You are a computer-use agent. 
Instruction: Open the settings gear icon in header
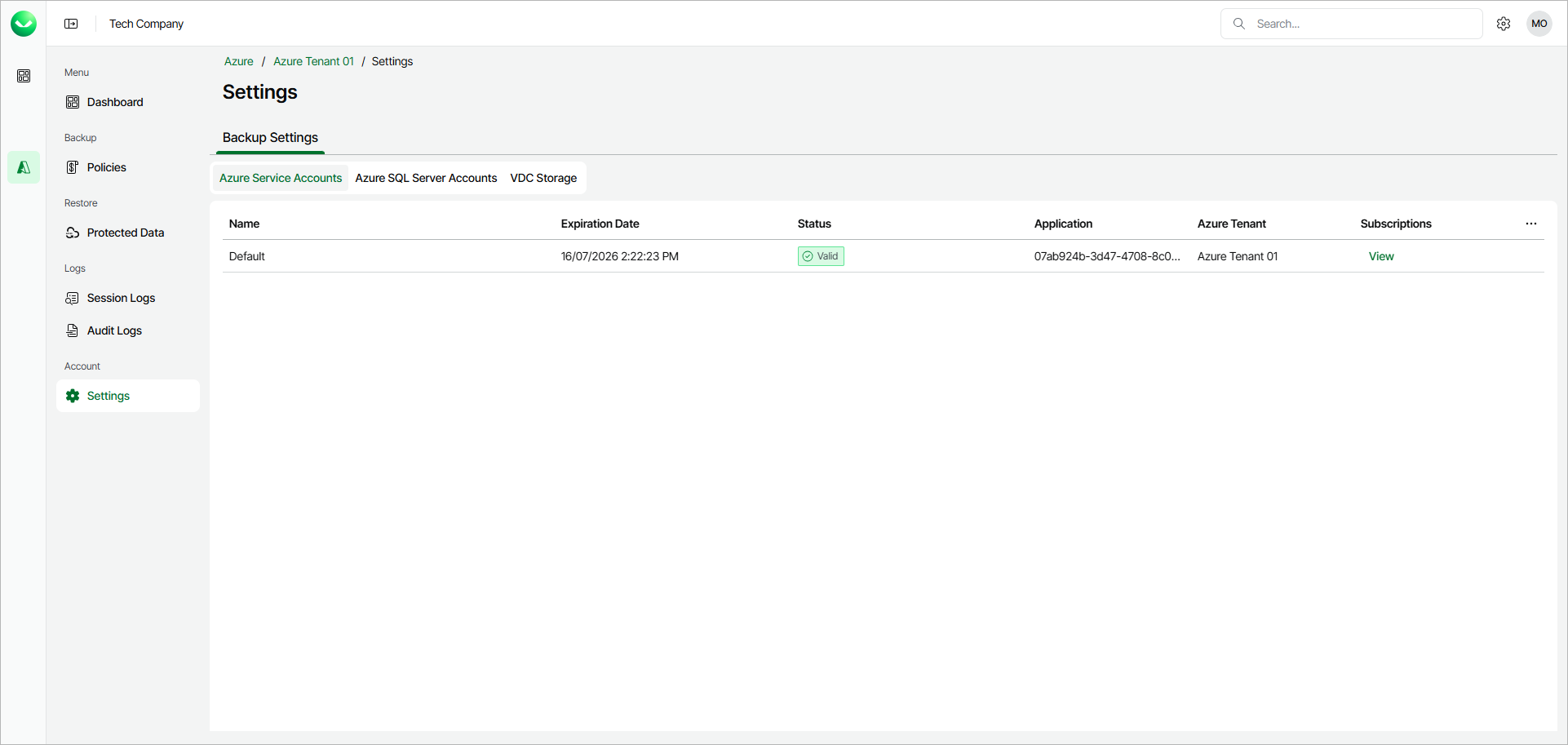(1504, 24)
